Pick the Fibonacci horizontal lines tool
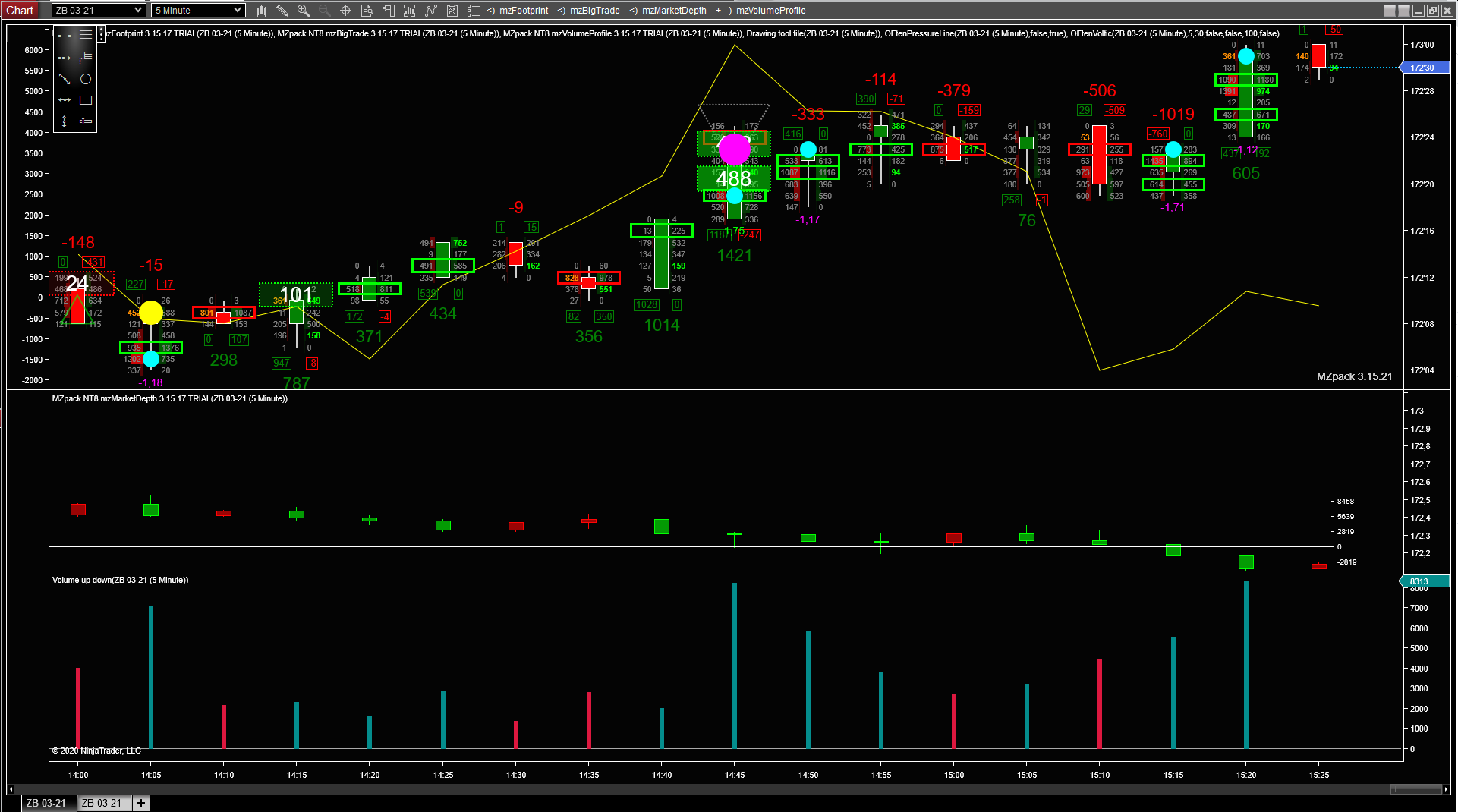 [x=86, y=36]
